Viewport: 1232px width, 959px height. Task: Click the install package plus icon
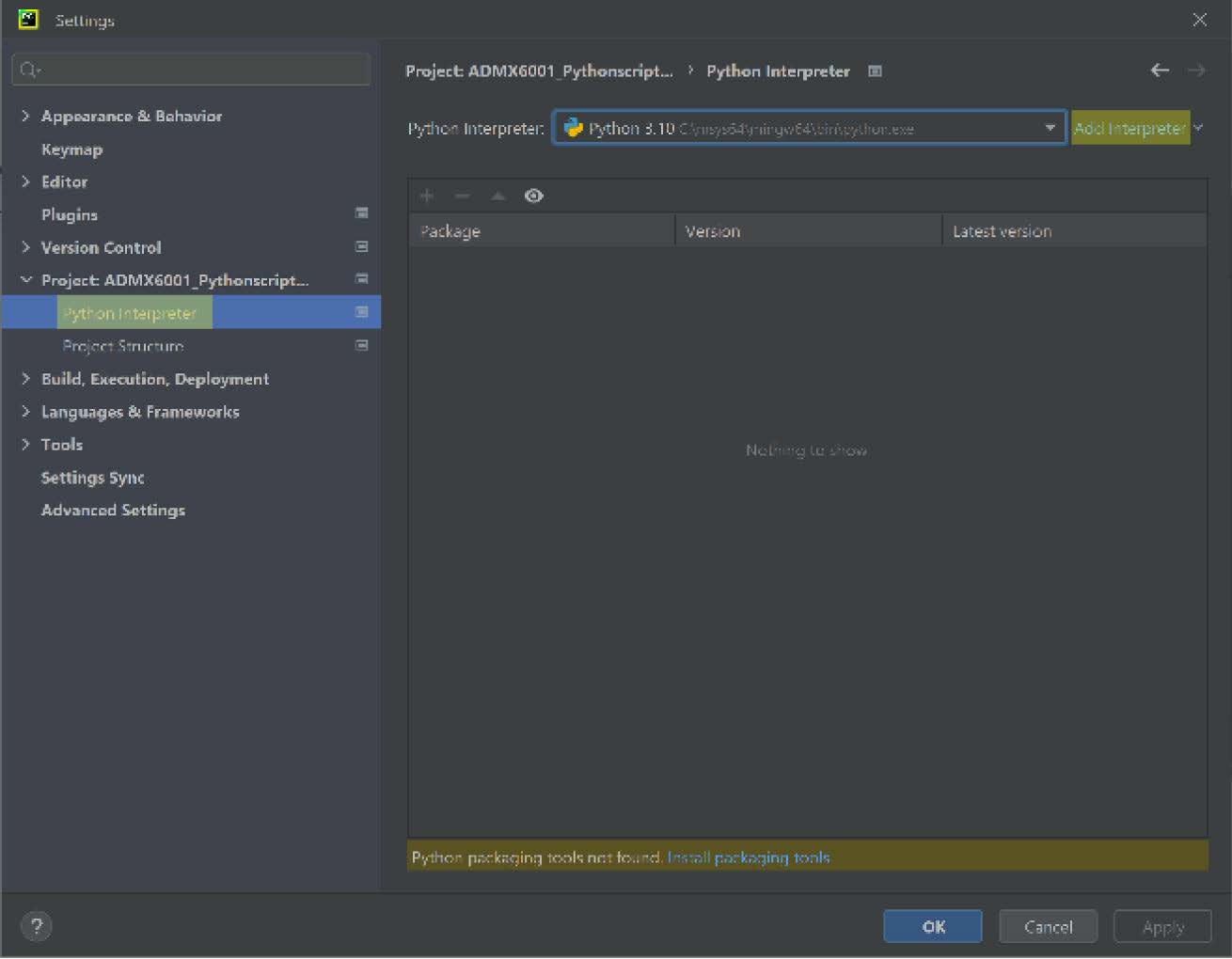coord(427,196)
